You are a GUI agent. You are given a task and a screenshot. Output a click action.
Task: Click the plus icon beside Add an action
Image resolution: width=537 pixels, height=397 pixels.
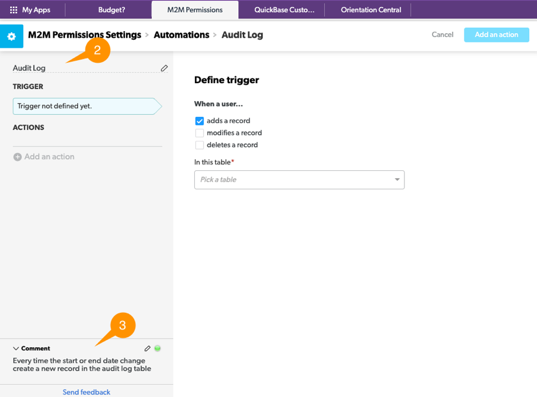(17, 157)
